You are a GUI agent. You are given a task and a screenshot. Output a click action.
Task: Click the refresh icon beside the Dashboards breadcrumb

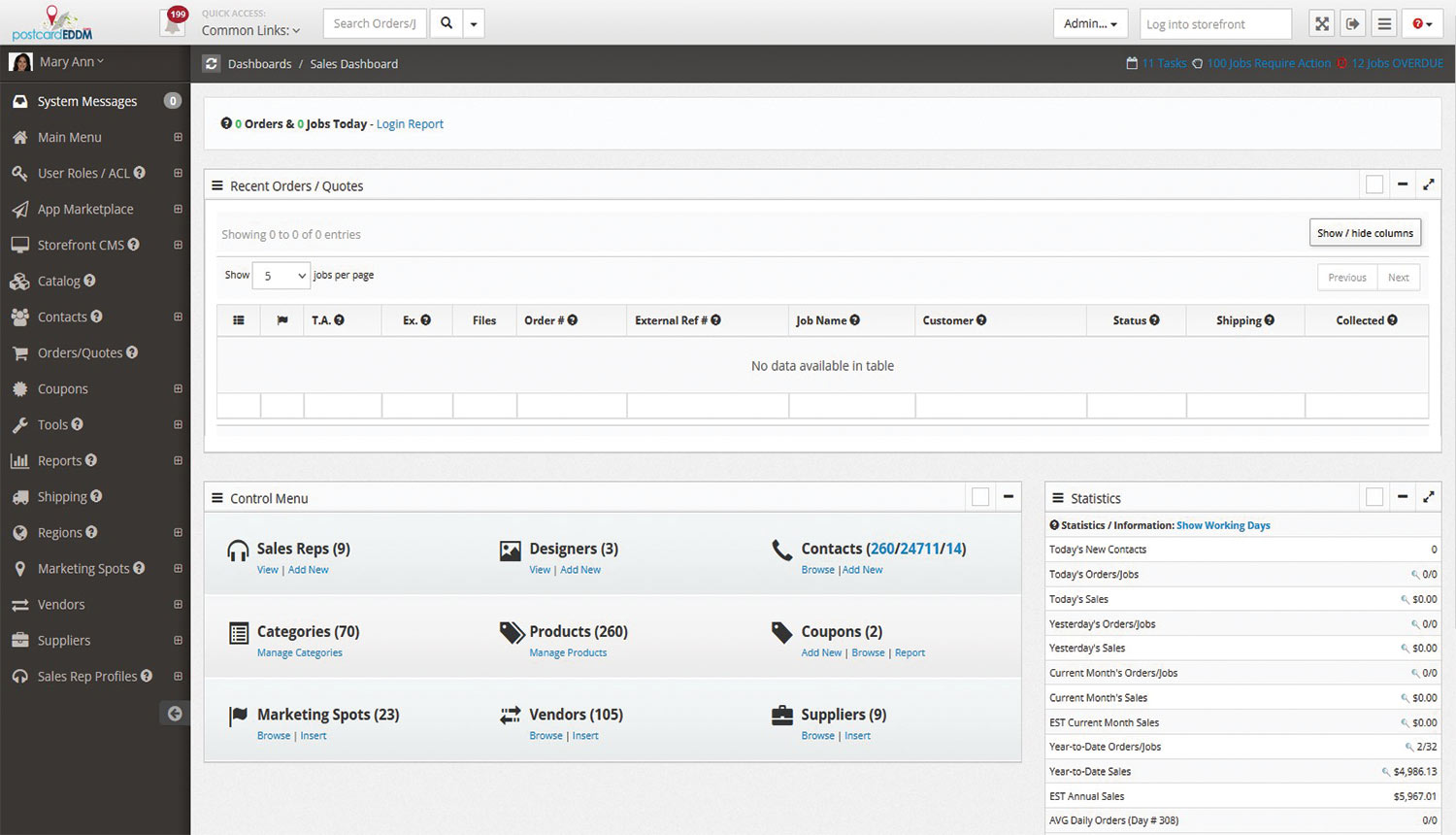pos(212,63)
